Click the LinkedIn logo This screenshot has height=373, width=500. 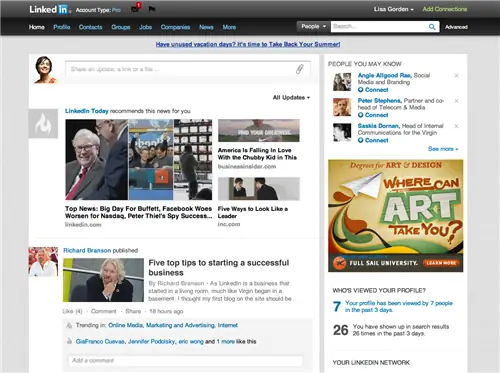point(49,9)
